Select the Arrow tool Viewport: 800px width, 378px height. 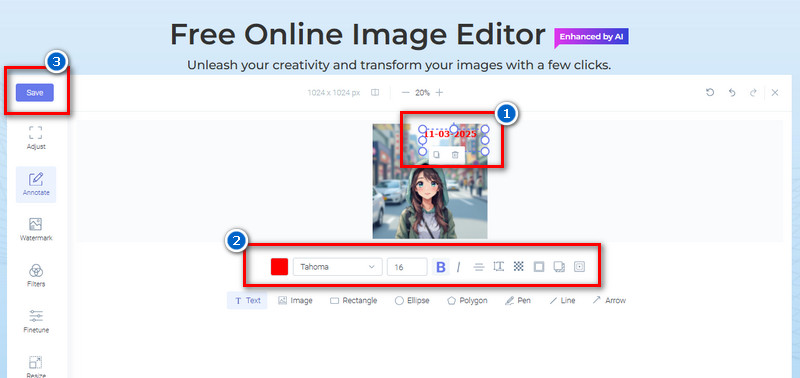coord(609,300)
